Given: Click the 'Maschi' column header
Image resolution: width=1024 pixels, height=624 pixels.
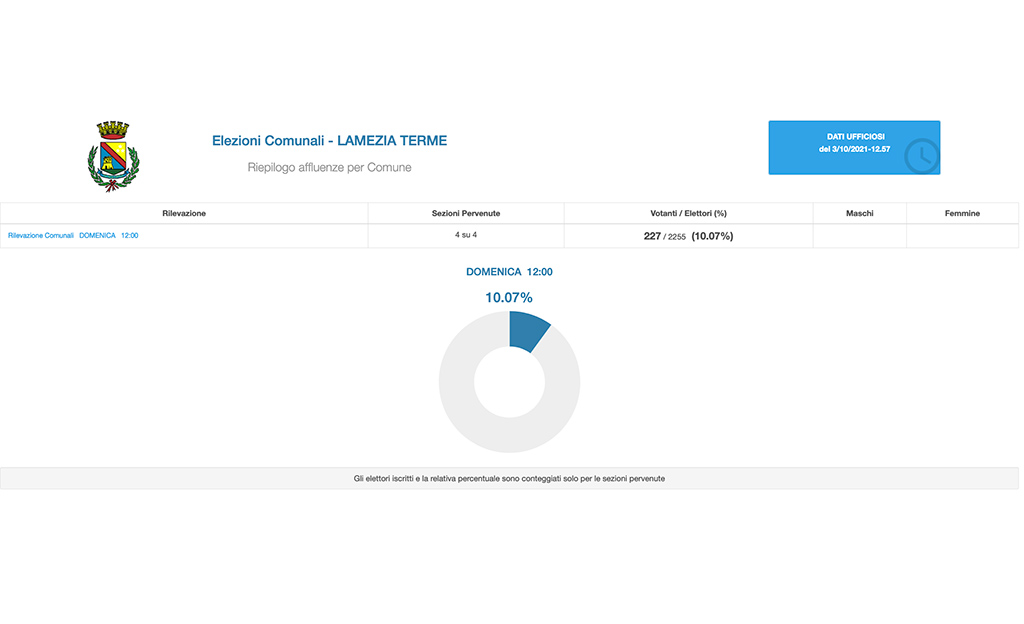Looking at the screenshot, I should (x=859, y=213).
